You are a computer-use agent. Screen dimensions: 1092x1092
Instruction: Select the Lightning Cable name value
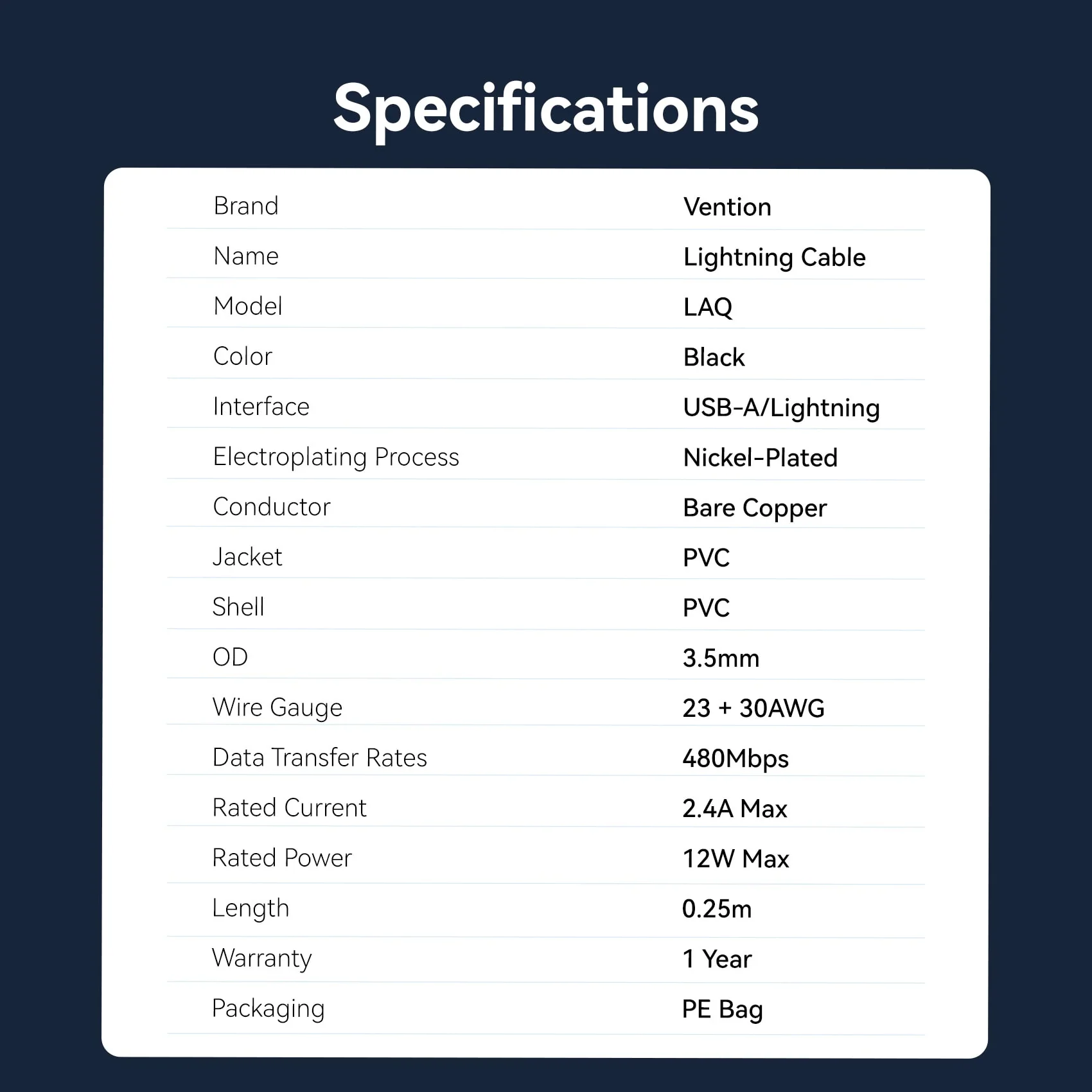pos(775,258)
